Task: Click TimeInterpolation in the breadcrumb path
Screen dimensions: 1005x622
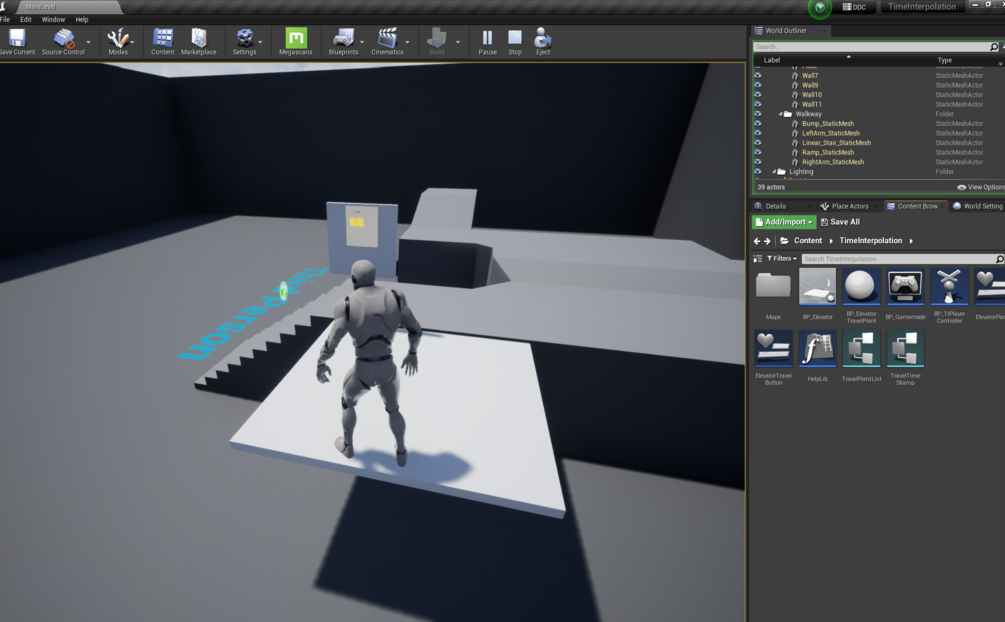Action: click(870, 241)
